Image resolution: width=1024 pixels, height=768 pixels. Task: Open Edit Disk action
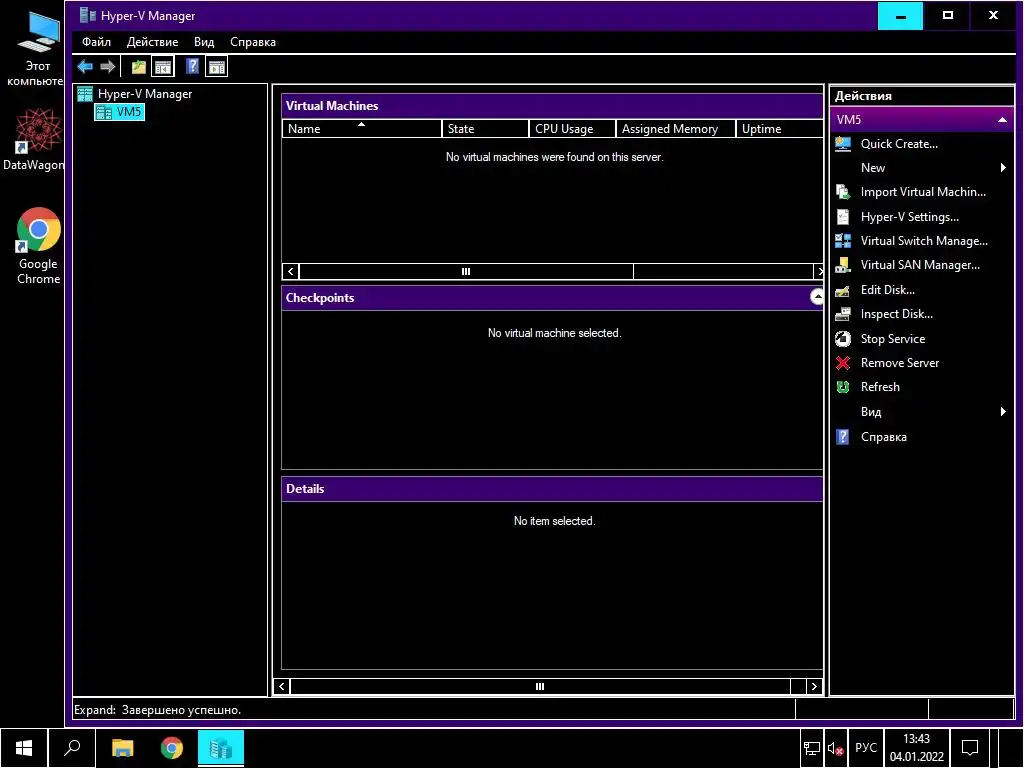point(887,290)
